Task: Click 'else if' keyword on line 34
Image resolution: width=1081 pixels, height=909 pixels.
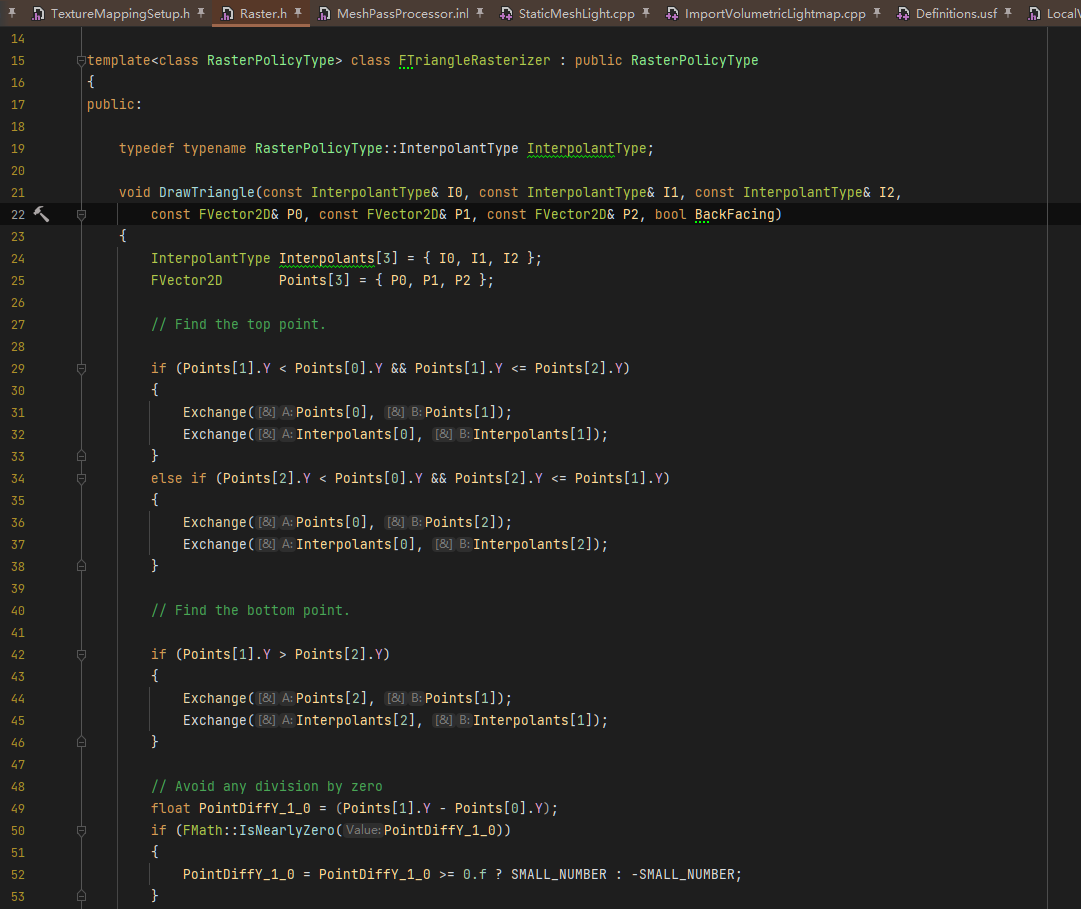Action: tap(179, 478)
